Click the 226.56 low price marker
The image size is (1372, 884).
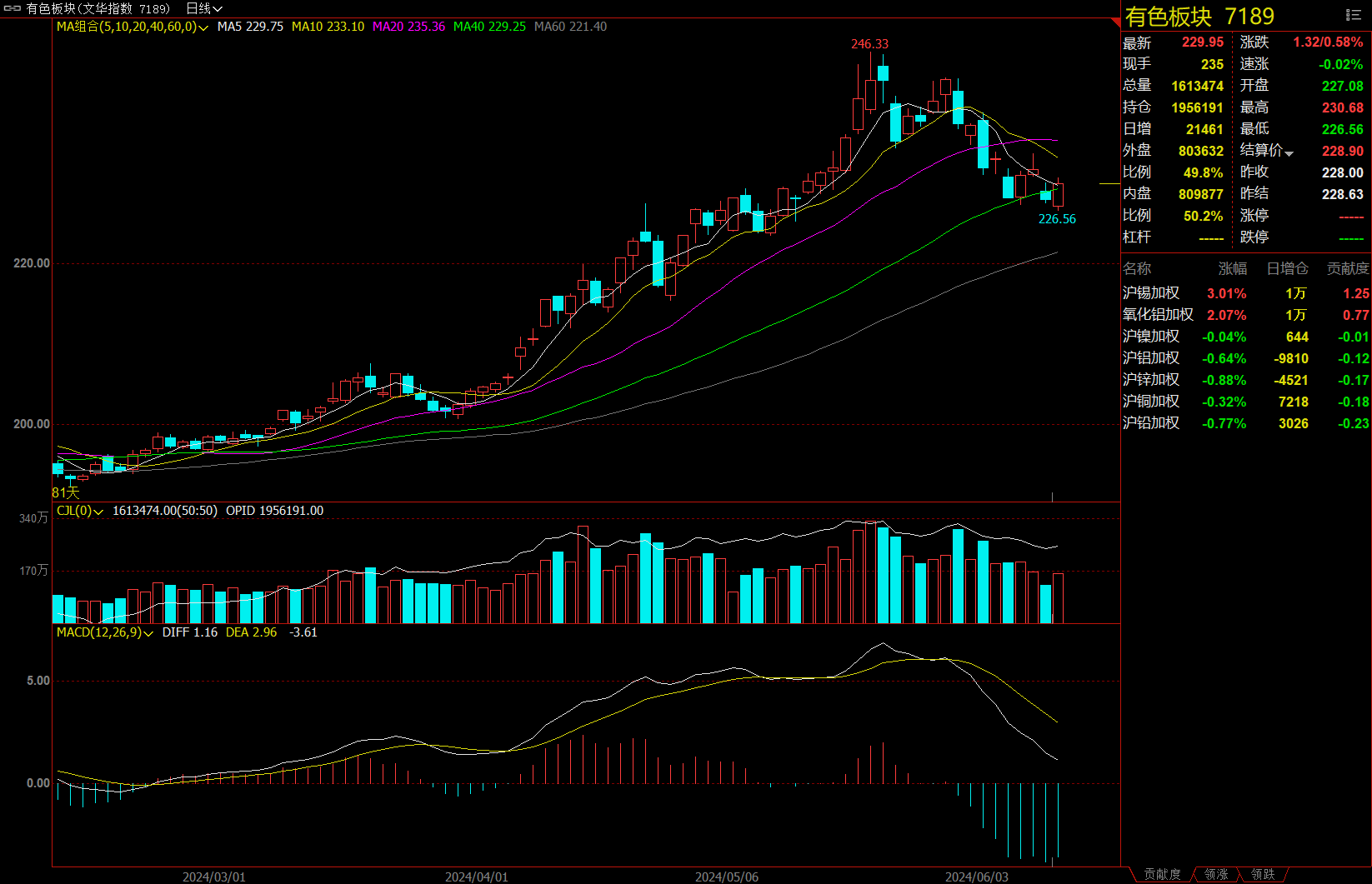pyautogui.click(x=1057, y=219)
